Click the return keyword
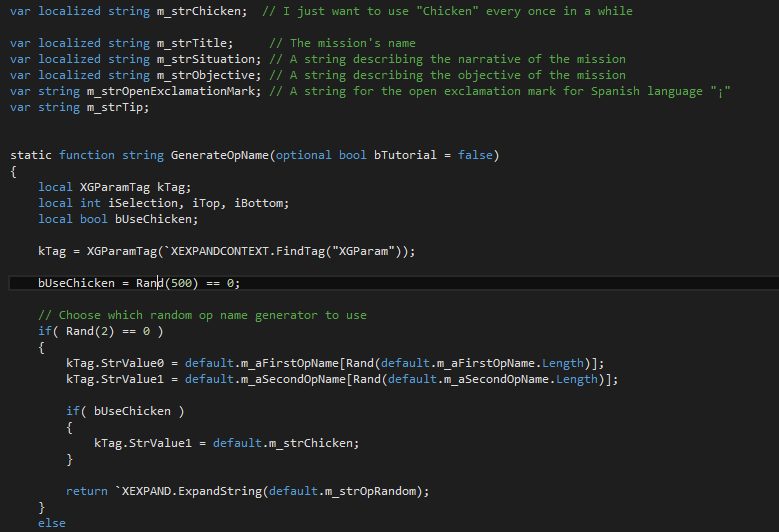 tap(87, 491)
